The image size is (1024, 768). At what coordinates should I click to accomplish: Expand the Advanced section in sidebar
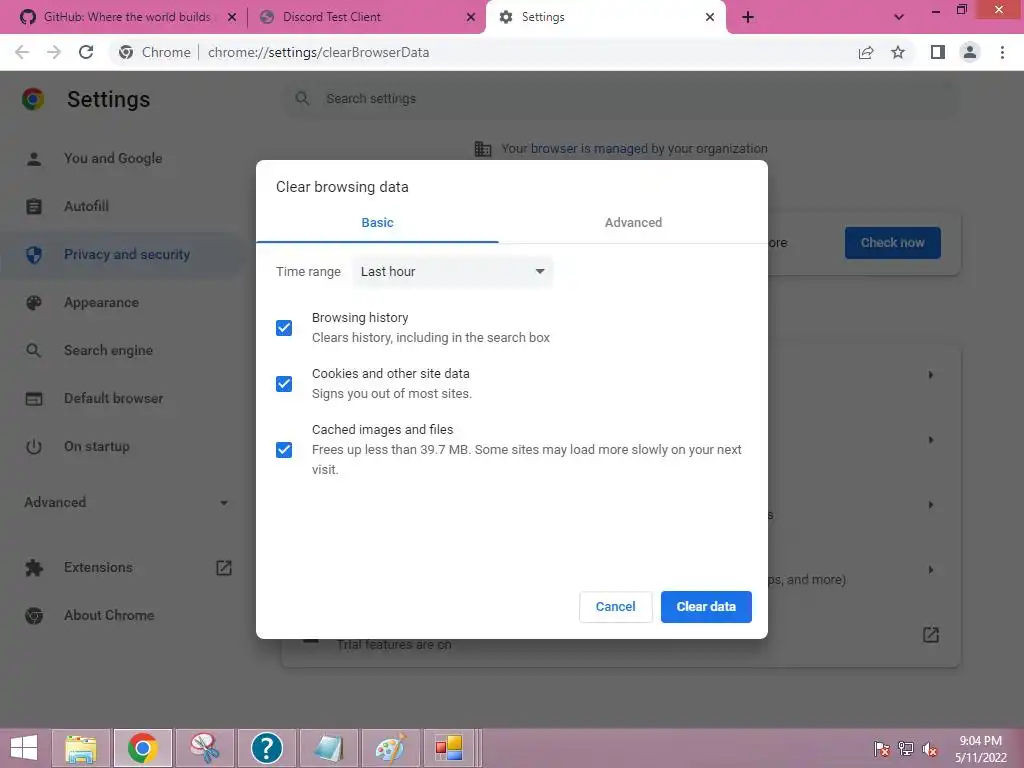click(125, 502)
